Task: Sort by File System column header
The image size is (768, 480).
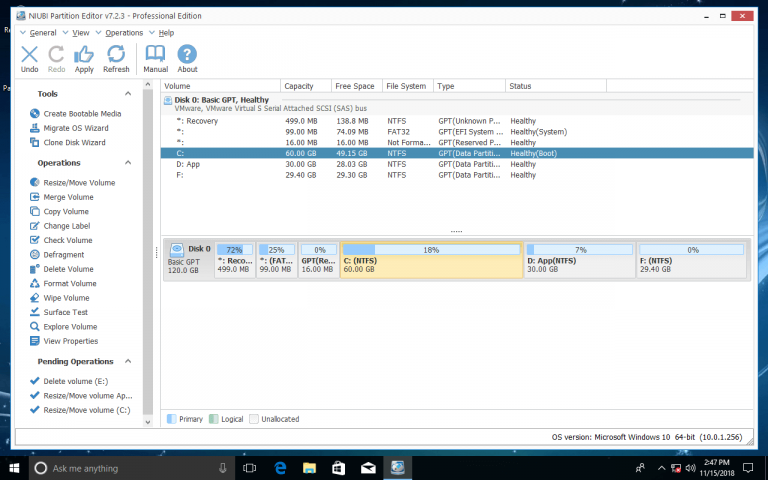Action: [408, 86]
